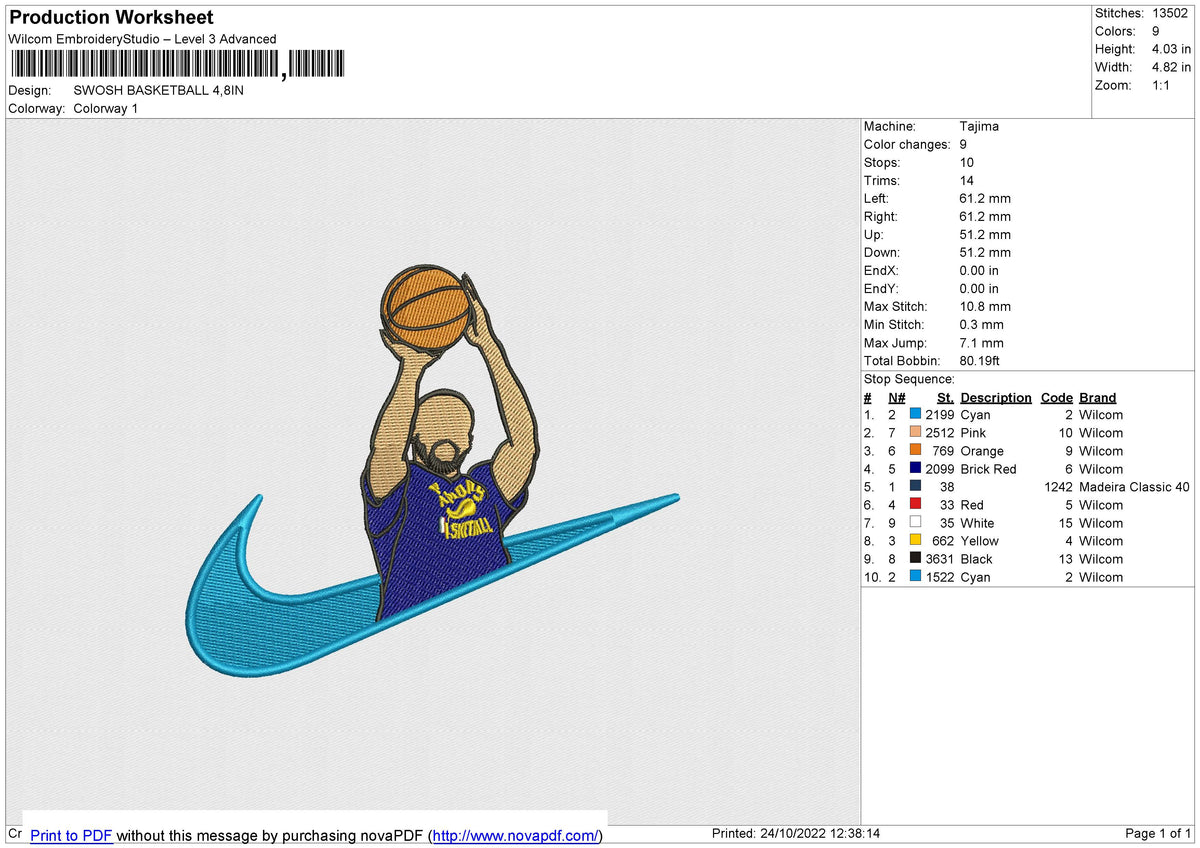The height and width of the screenshot is (848, 1200).
Task: Click the Down margin label
Action: pyautogui.click(x=882, y=252)
